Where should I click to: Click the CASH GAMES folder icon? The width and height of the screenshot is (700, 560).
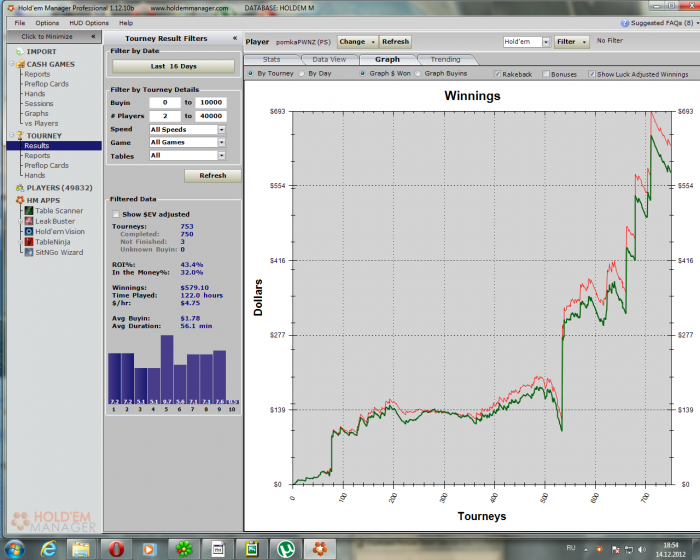(20, 64)
